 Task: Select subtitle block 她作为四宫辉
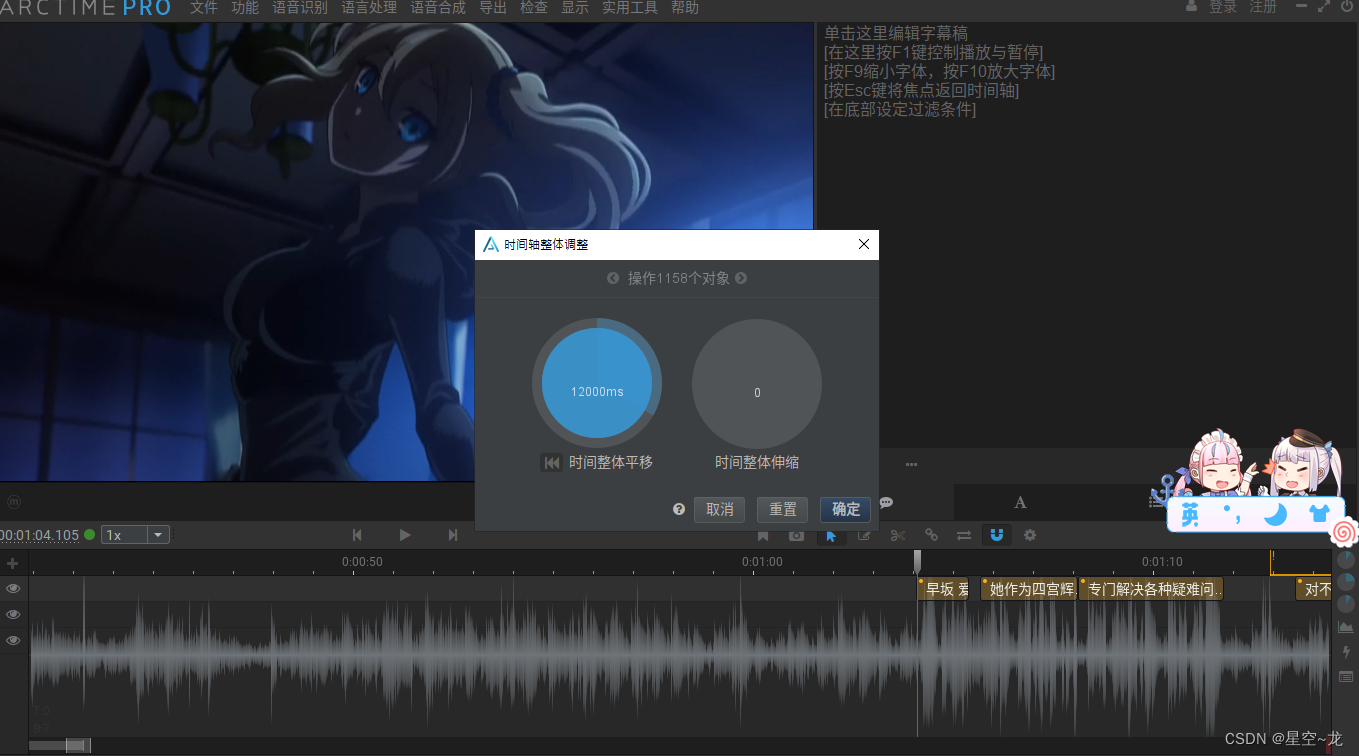(1028, 589)
